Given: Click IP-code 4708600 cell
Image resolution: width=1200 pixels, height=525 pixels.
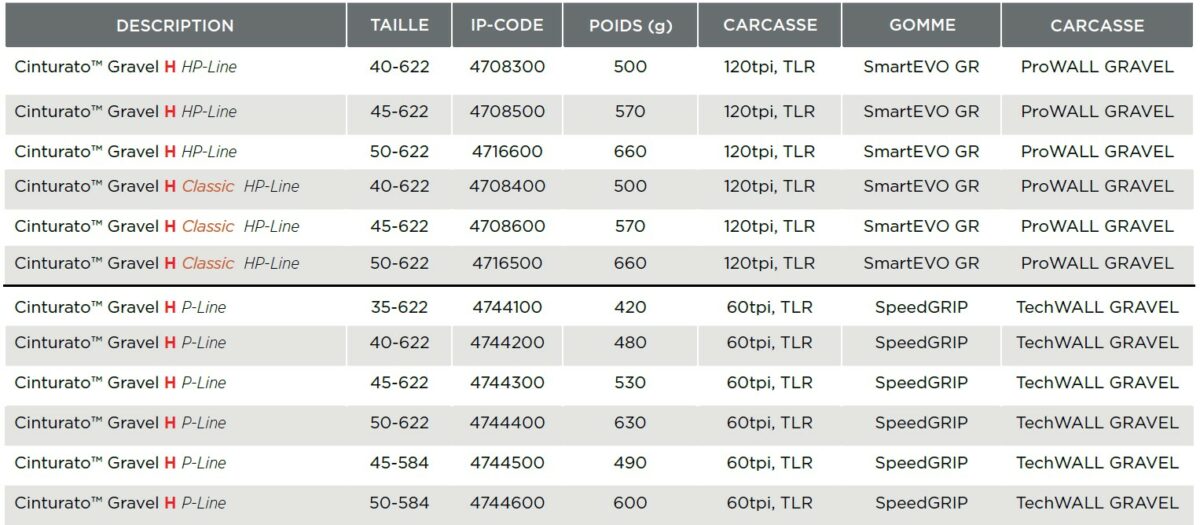Looking at the screenshot, I should click(508, 226).
